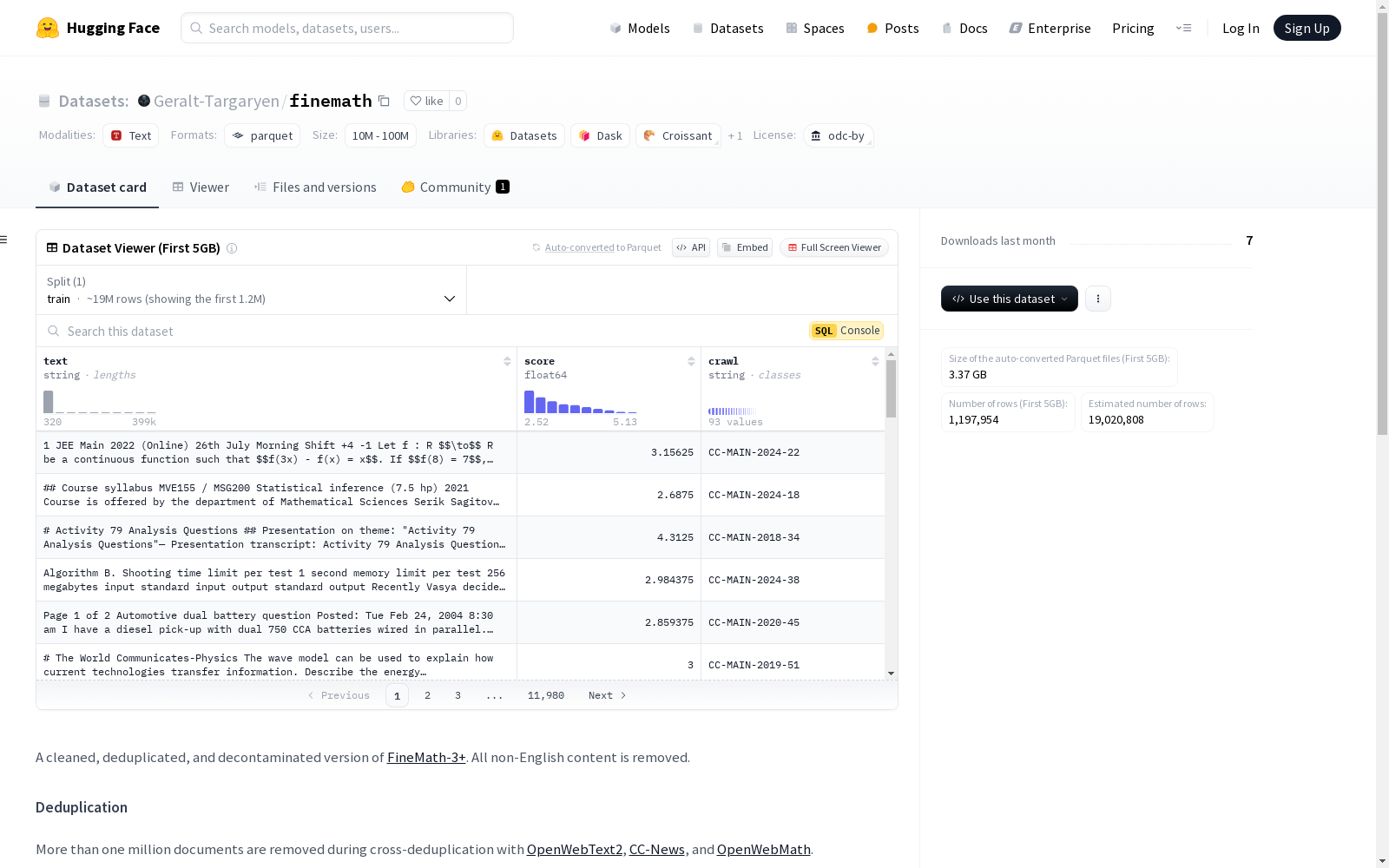The image size is (1389, 868).
Task: Open the Text modality tag
Action: 131,135
